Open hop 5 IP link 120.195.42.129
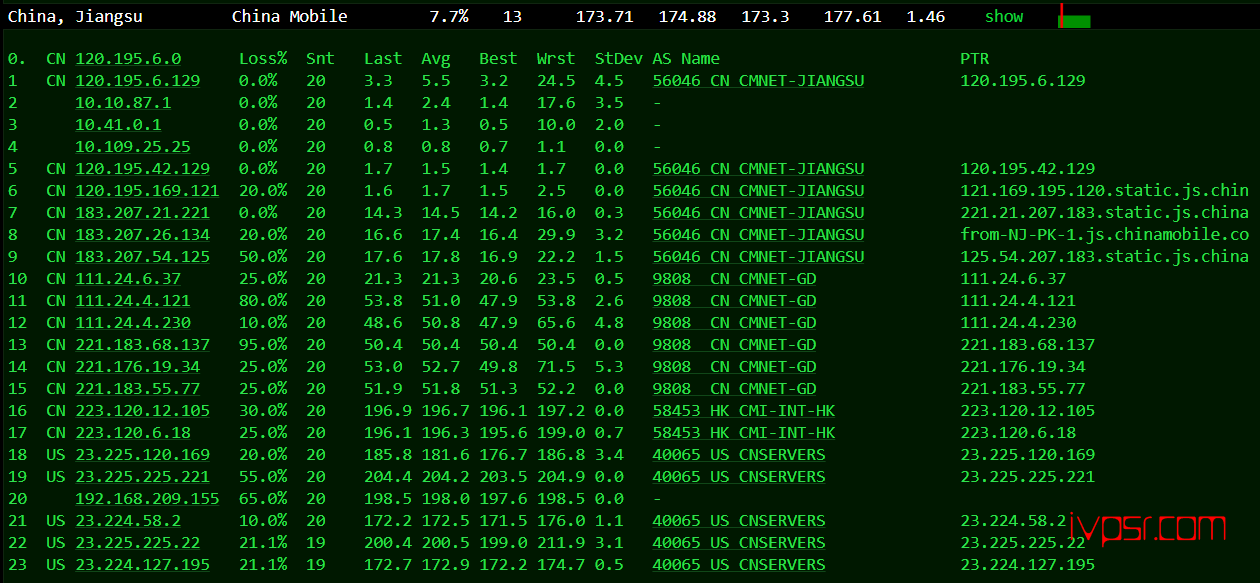The height and width of the screenshot is (583, 1260). 142,169
